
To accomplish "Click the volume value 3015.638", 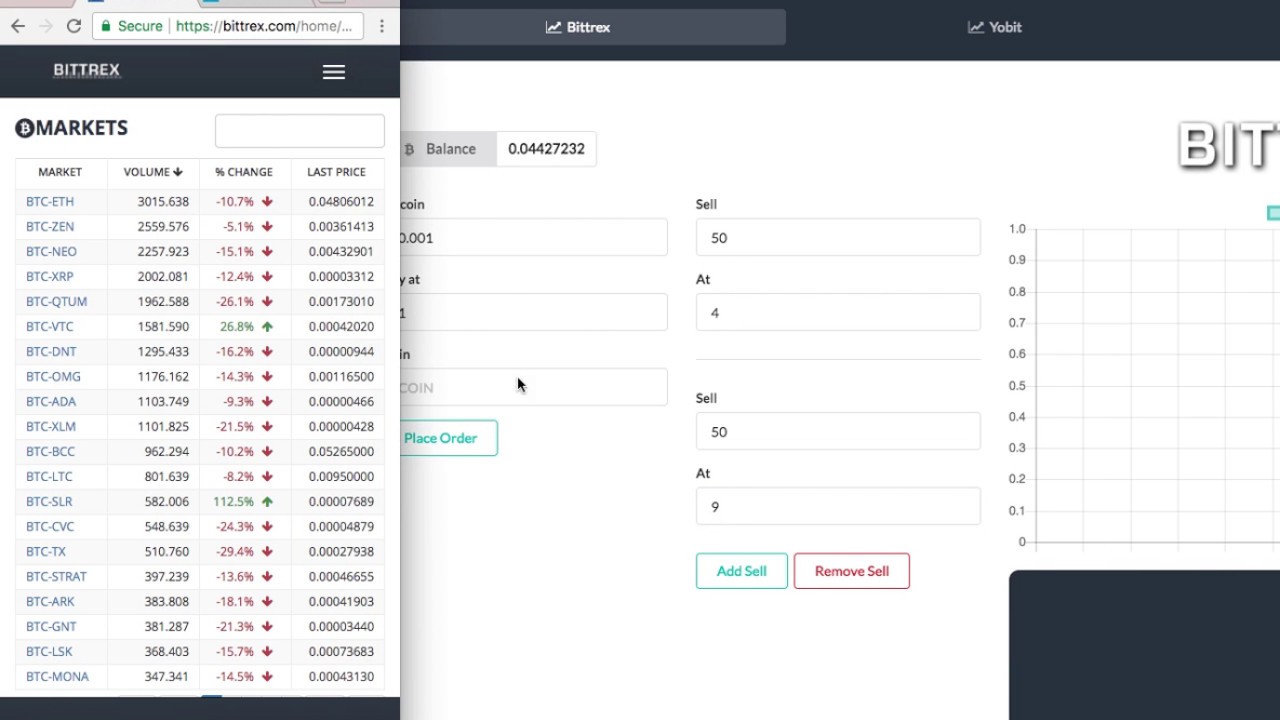I will [163, 202].
